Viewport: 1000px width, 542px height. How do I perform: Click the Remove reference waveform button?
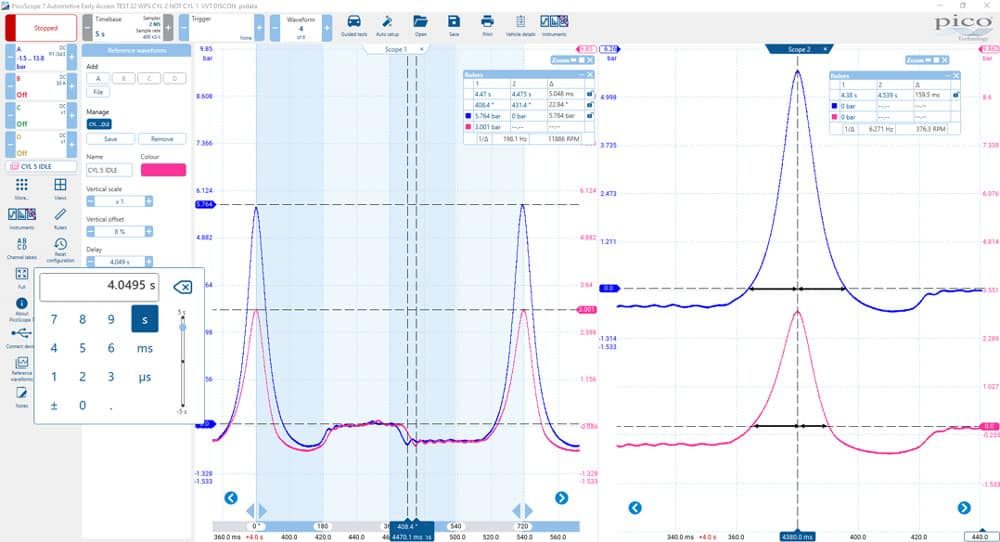point(162,139)
